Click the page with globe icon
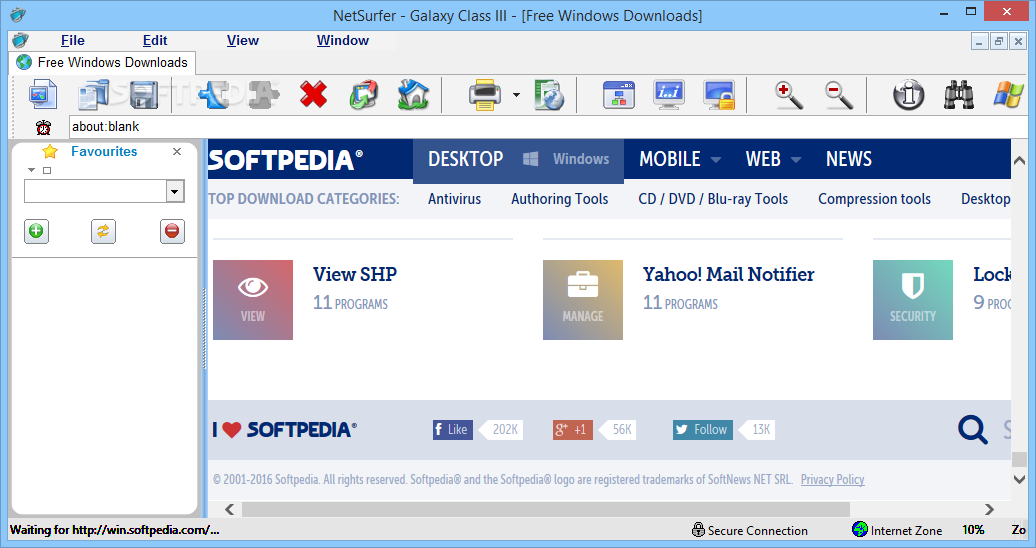This screenshot has width=1036, height=548. (x=548, y=95)
